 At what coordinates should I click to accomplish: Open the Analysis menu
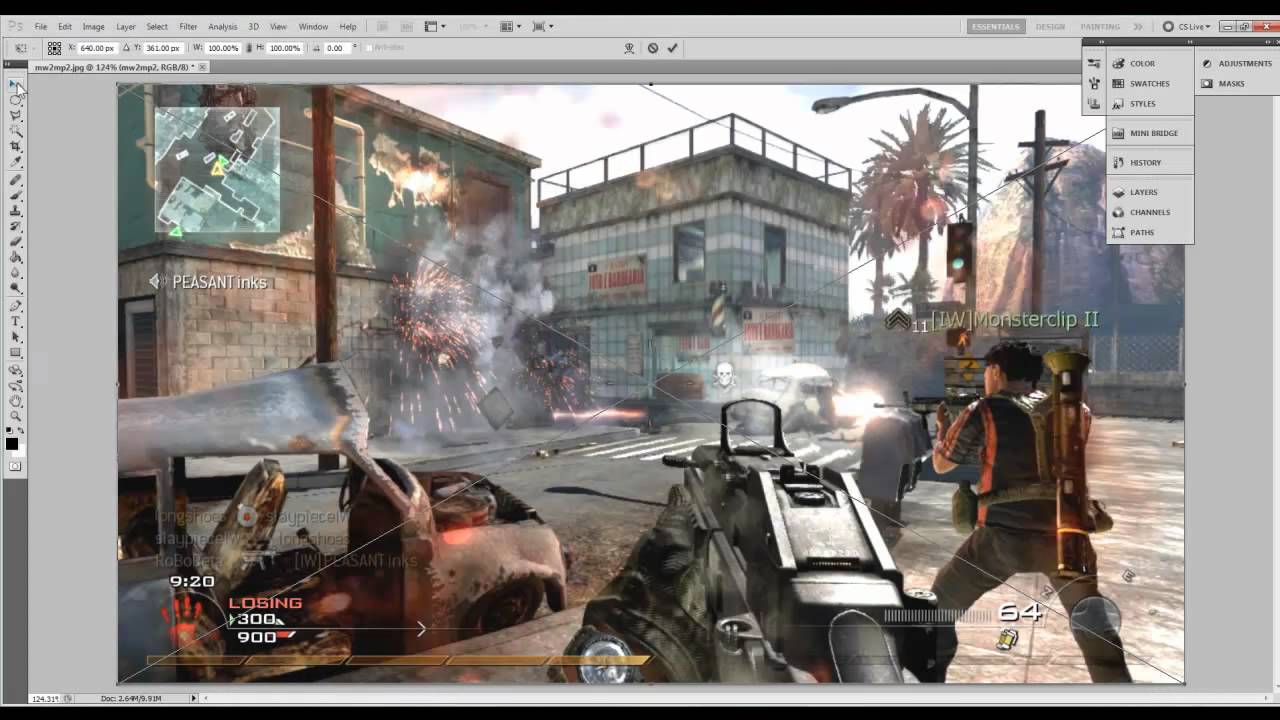click(x=223, y=27)
